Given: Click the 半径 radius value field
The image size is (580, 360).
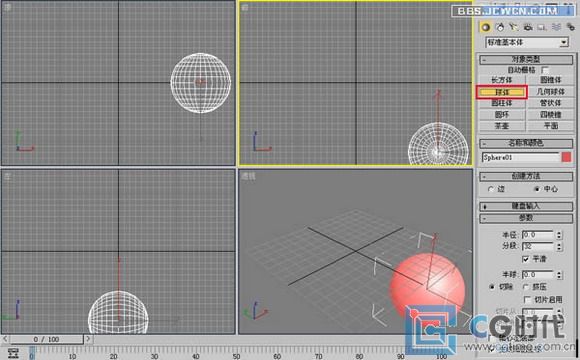Looking at the screenshot, I should (538, 235).
